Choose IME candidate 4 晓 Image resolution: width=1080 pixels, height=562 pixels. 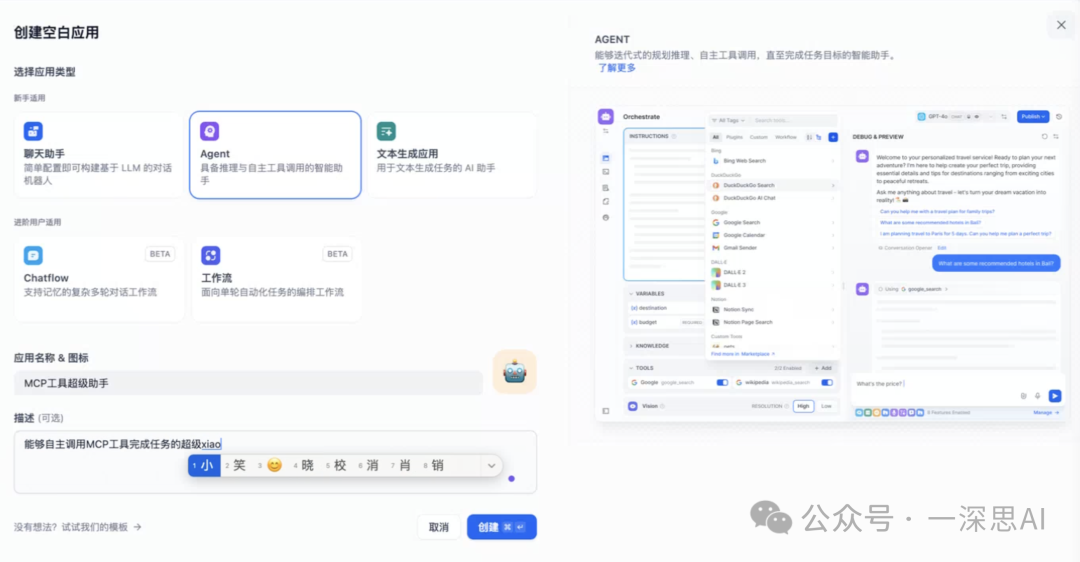(x=304, y=466)
